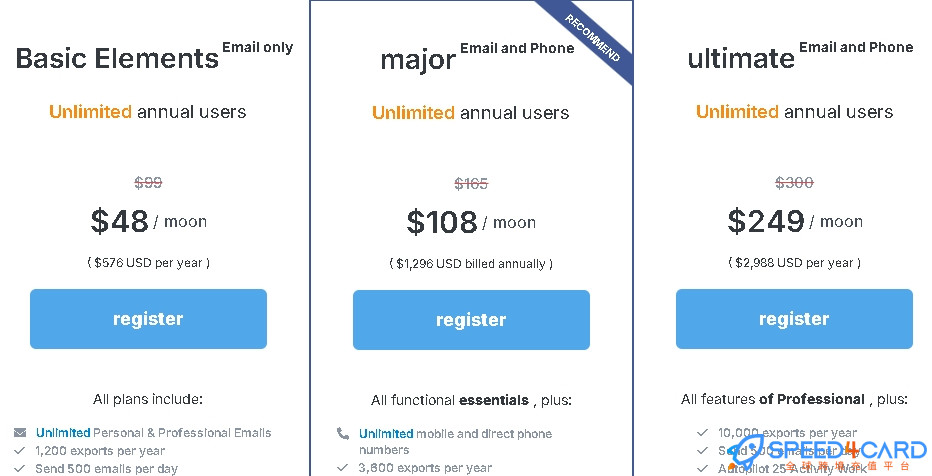The height and width of the screenshot is (476, 932).
Task: Click the checkmark beside 10,000 exports per year
Action: pos(703,433)
